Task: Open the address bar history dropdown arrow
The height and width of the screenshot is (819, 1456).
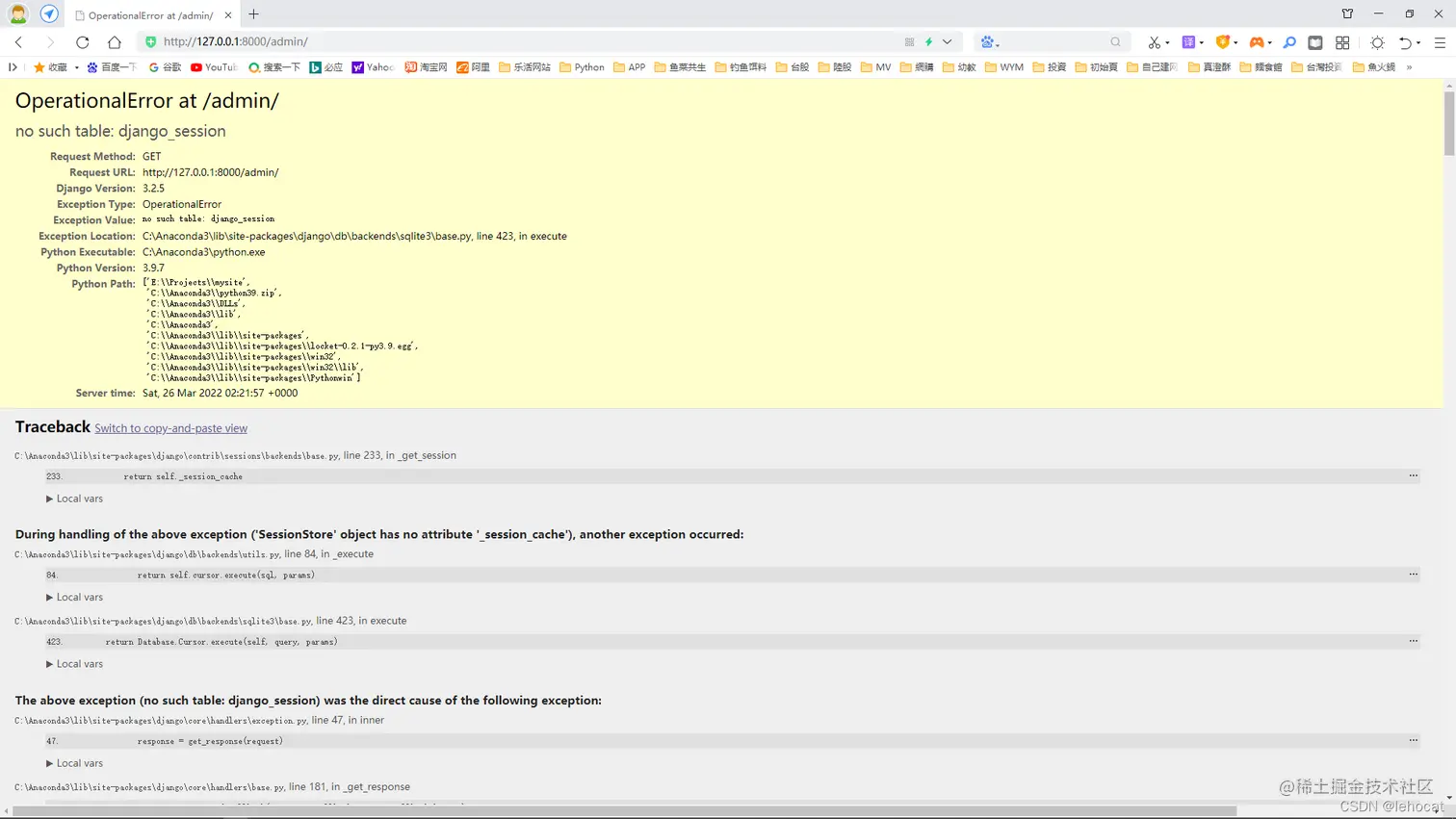Action: [x=948, y=42]
